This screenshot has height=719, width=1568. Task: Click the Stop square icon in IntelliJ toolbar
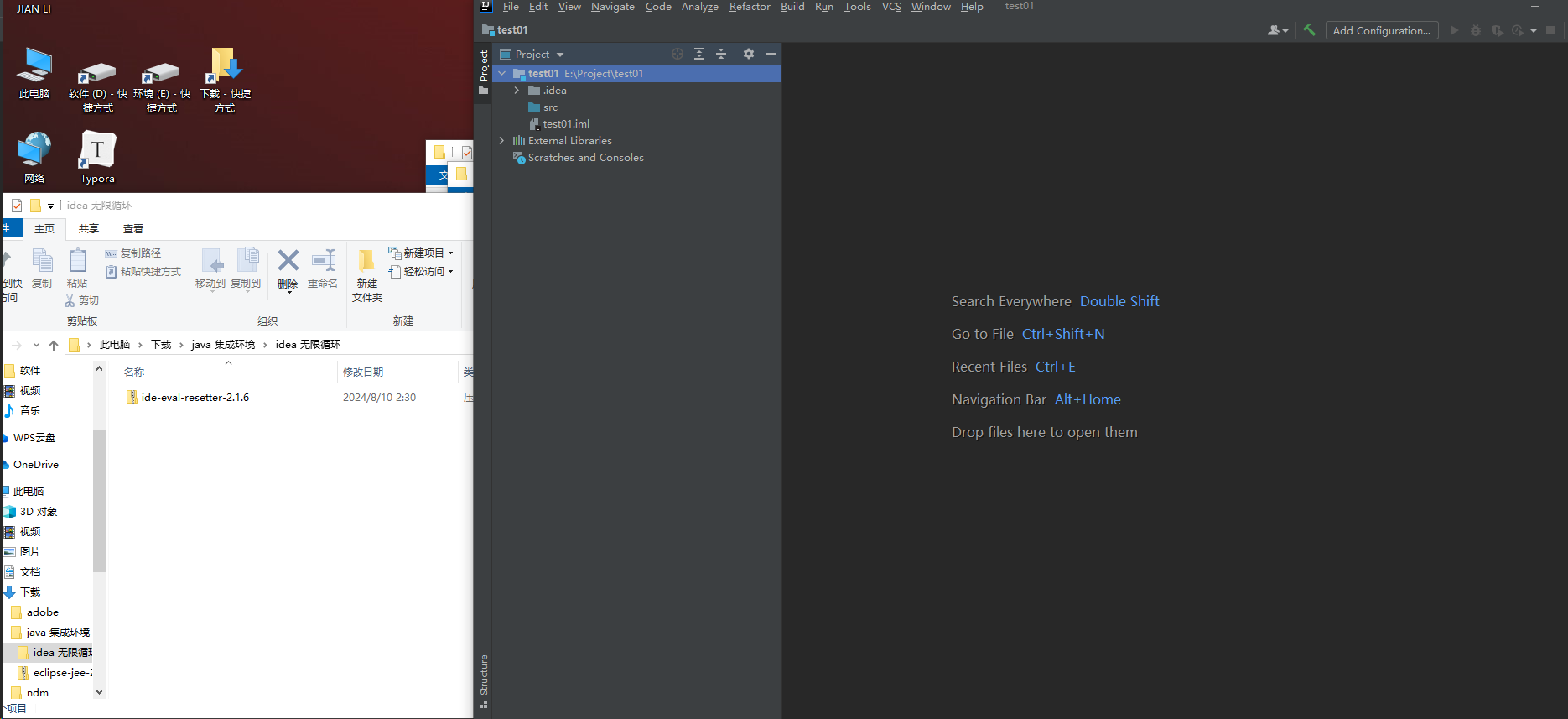tap(1550, 30)
